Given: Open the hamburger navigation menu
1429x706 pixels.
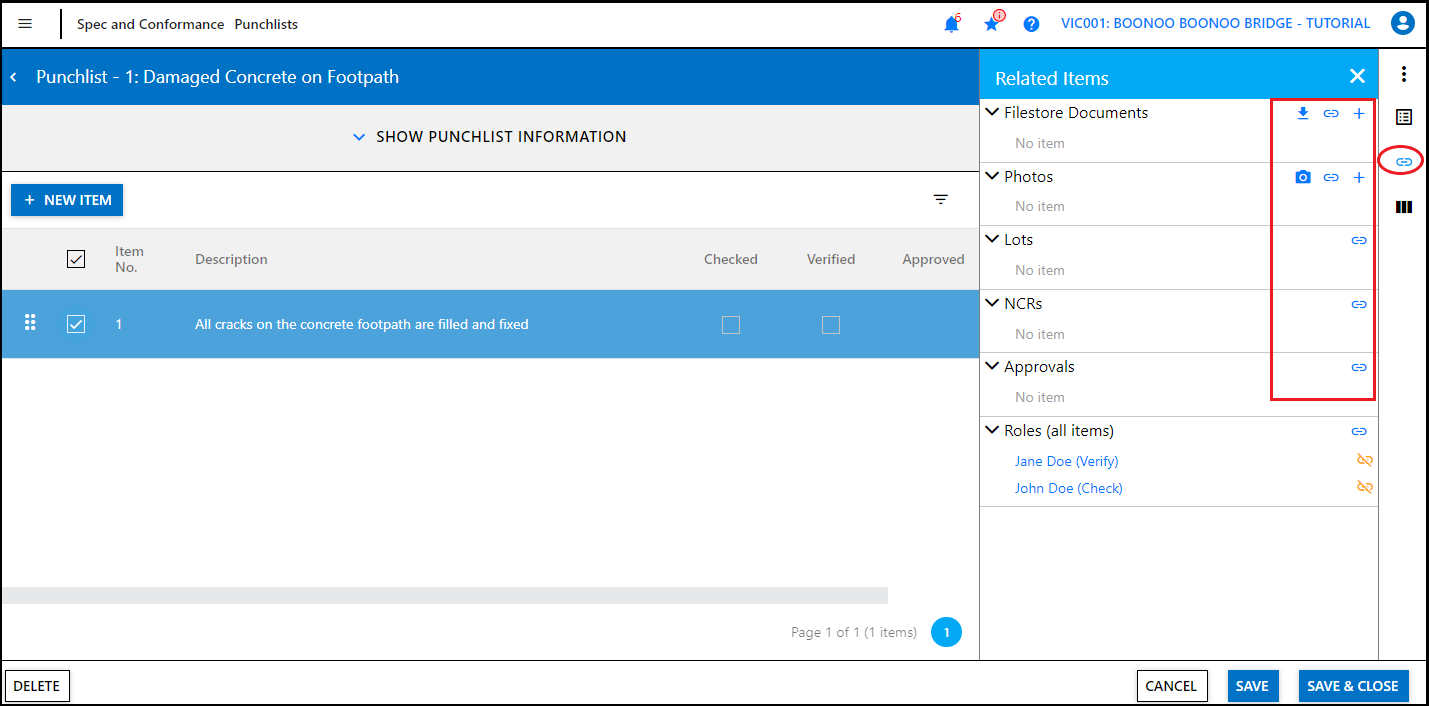Looking at the screenshot, I should [25, 24].
